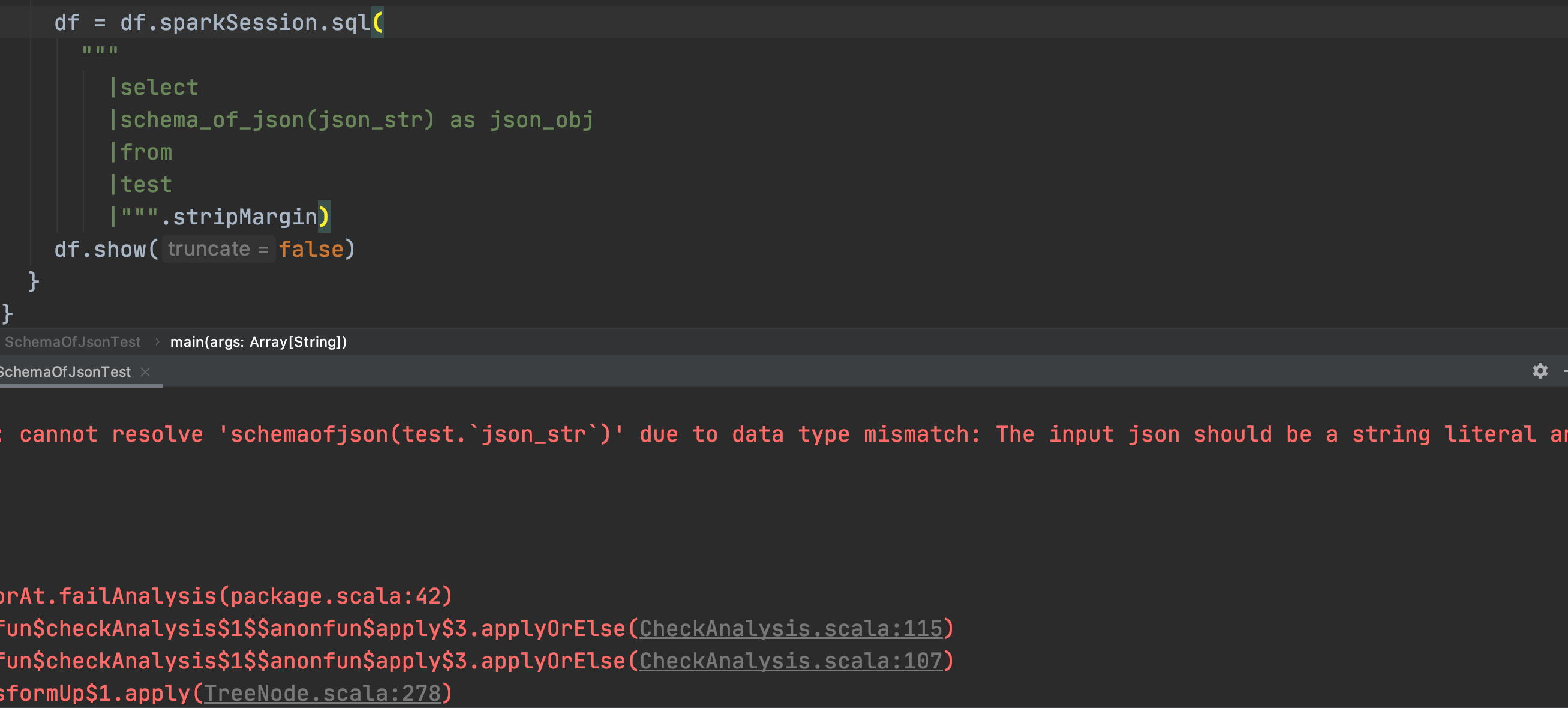Select the SchemaOfJsonTest run tab

(65, 372)
